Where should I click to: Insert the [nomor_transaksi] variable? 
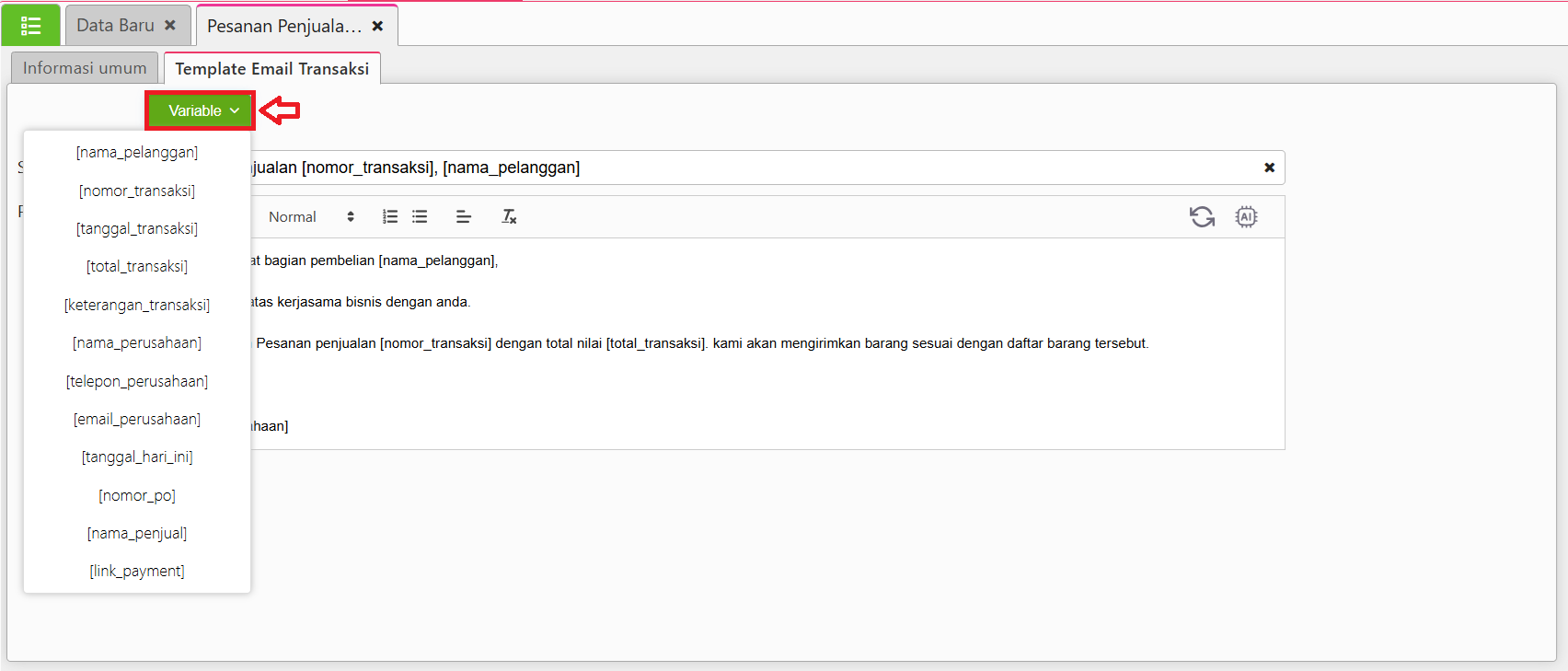point(137,191)
